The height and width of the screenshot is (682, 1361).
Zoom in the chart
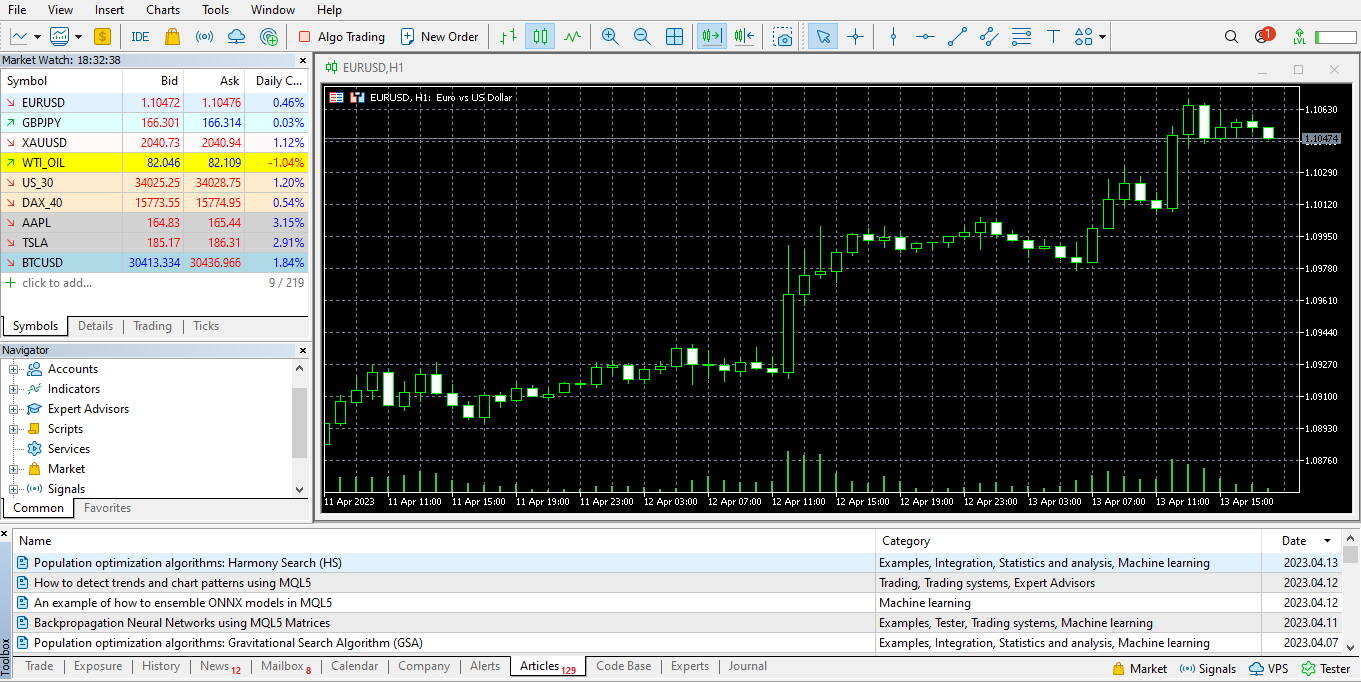pyautogui.click(x=610, y=36)
